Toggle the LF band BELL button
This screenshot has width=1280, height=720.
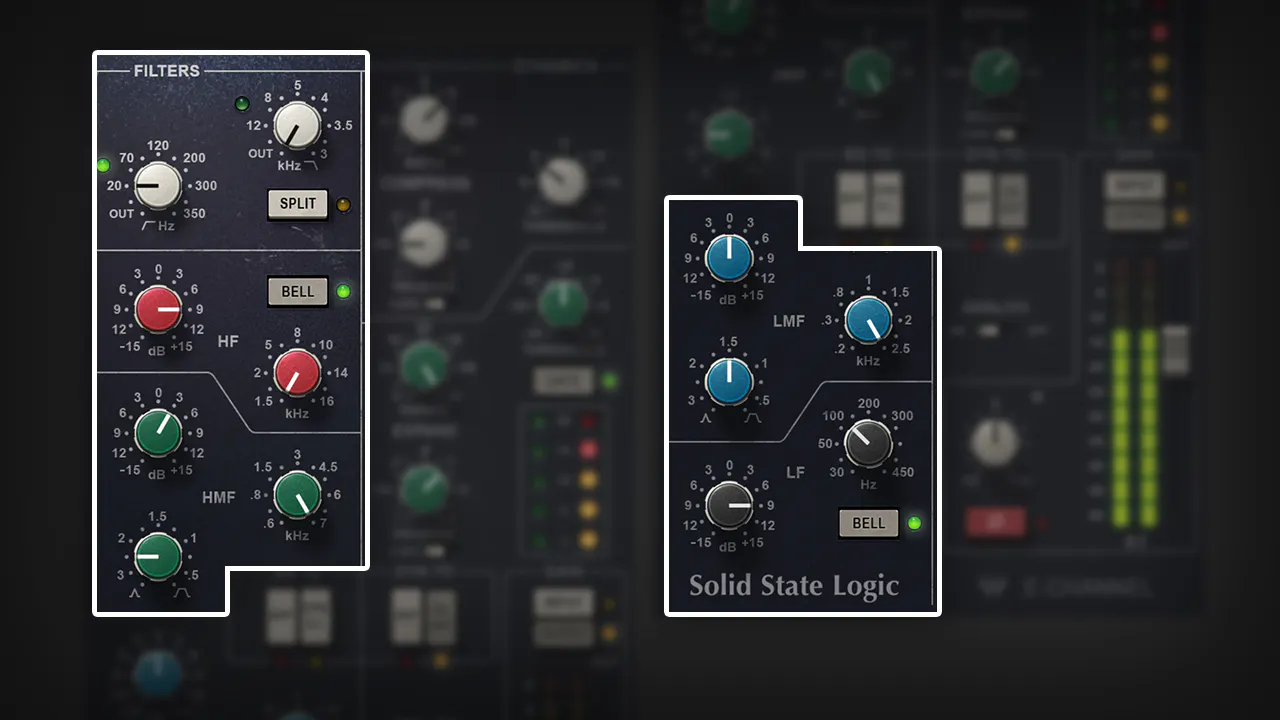(x=868, y=523)
